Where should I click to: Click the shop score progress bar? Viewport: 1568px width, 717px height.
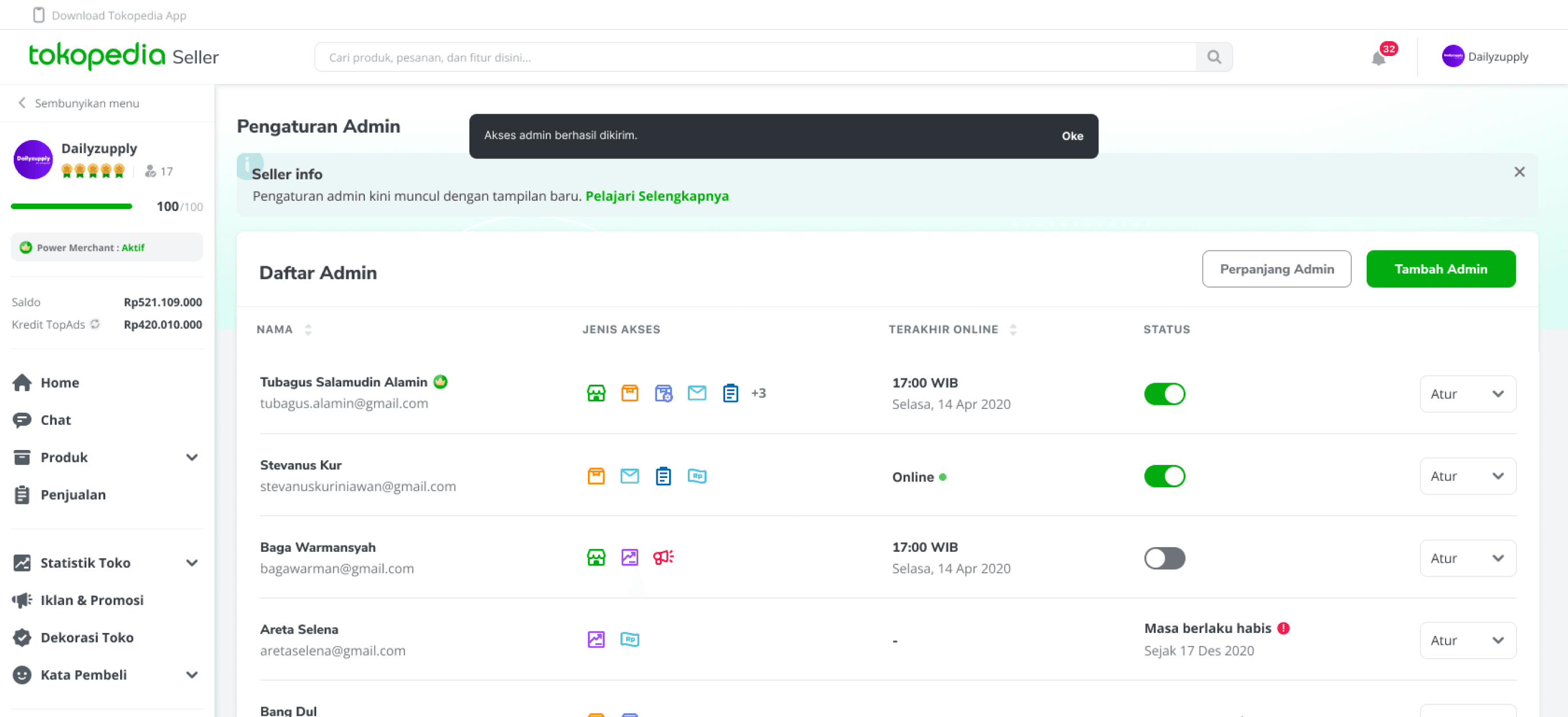point(71,207)
